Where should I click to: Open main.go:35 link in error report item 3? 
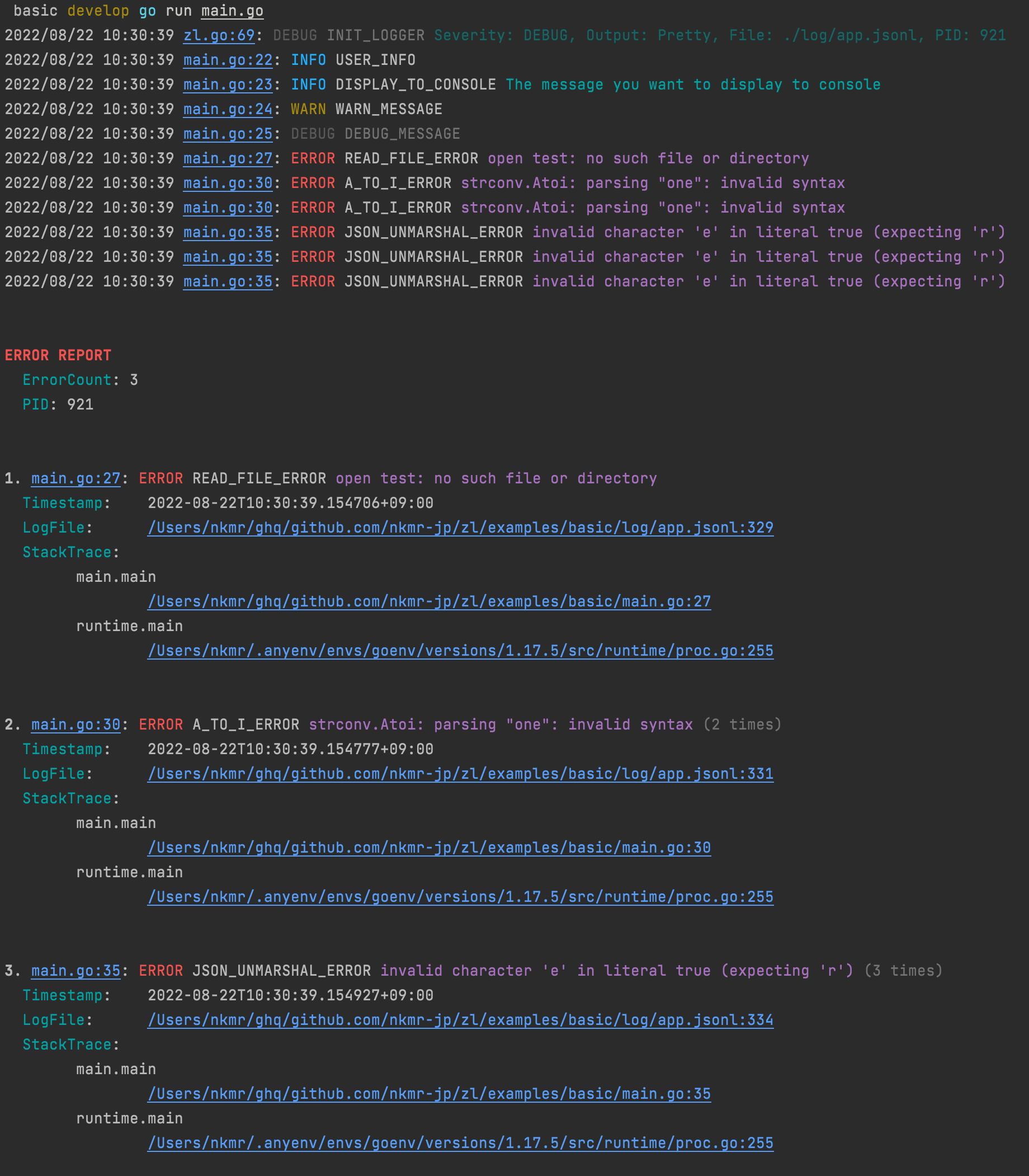coord(76,971)
